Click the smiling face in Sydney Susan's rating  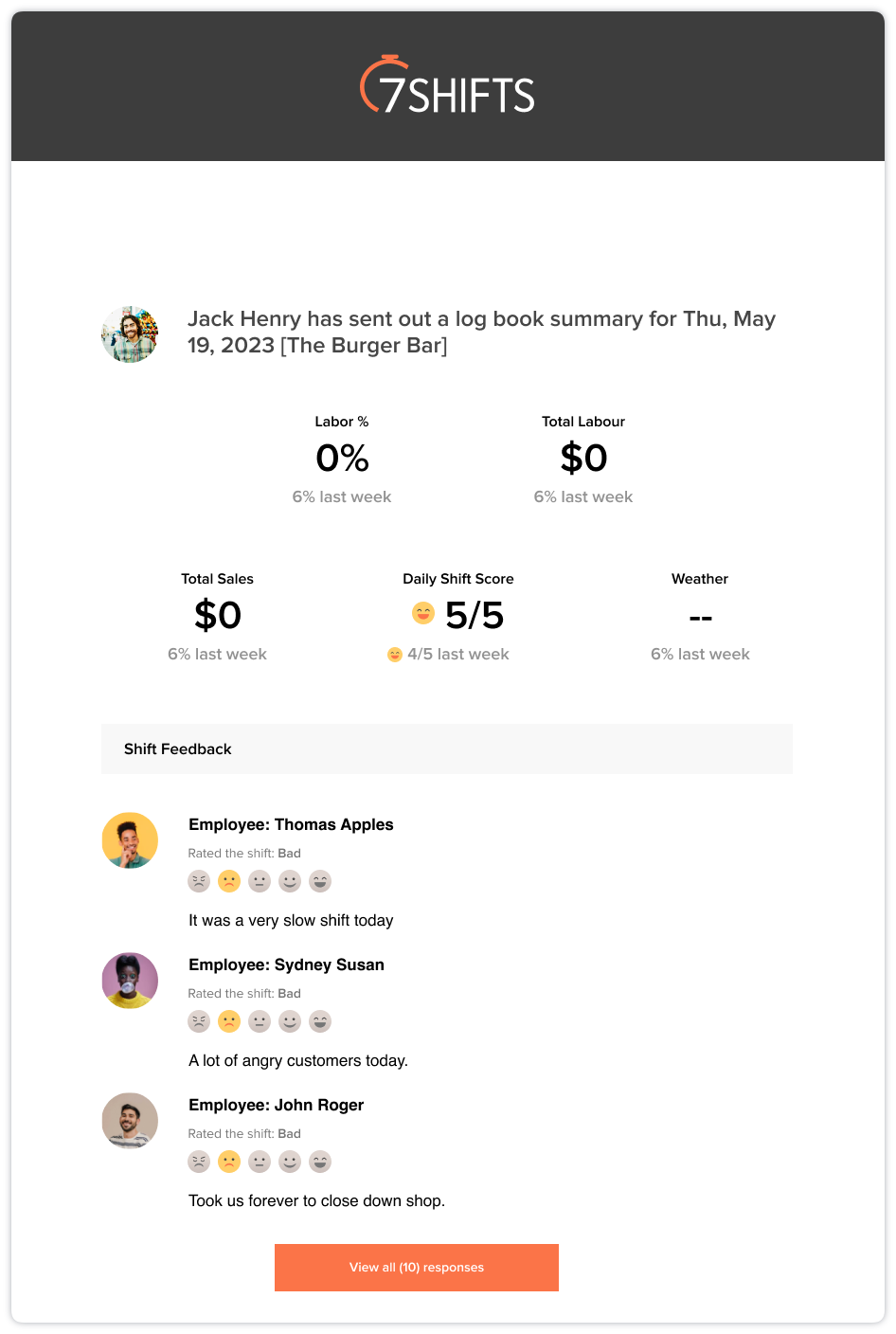[x=290, y=1021]
